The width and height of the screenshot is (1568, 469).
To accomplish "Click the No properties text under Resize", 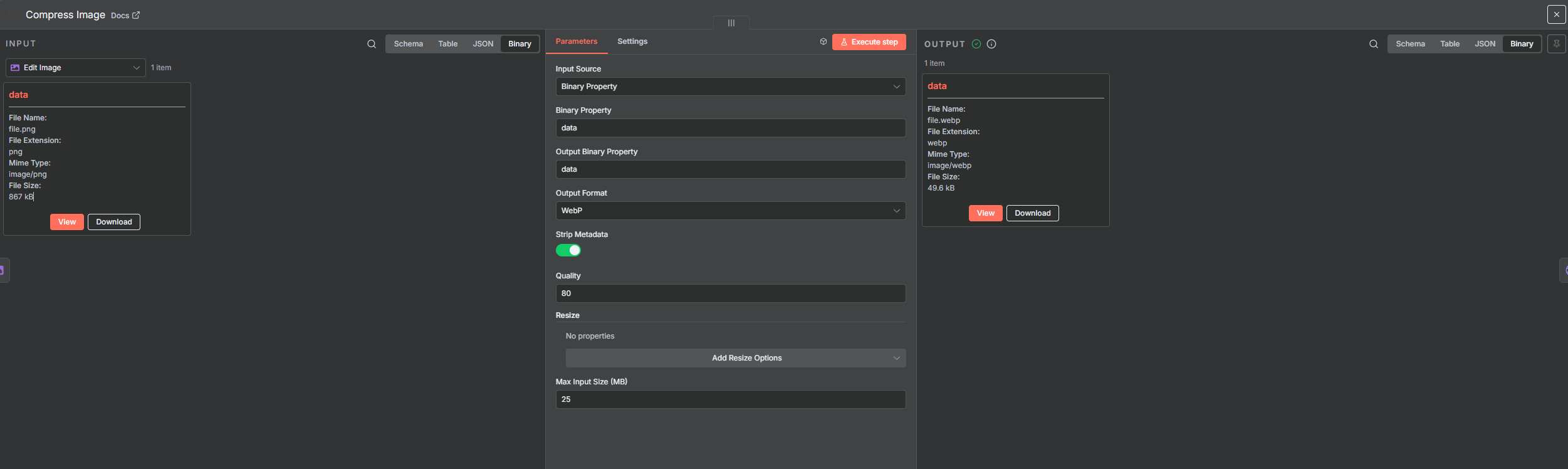I will click(590, 336).
